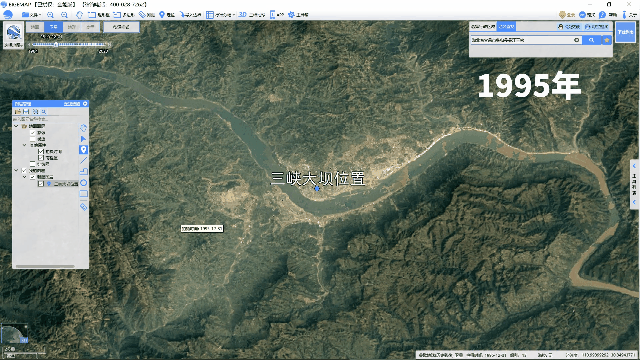640x360 pixels.
Task: Collapse the top map layer folder
Action: point(16,126)
